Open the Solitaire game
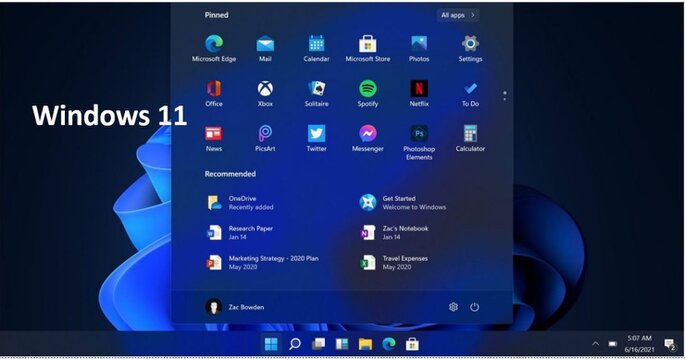The height and width of the screenshot is (360, 685). (316, 93)
